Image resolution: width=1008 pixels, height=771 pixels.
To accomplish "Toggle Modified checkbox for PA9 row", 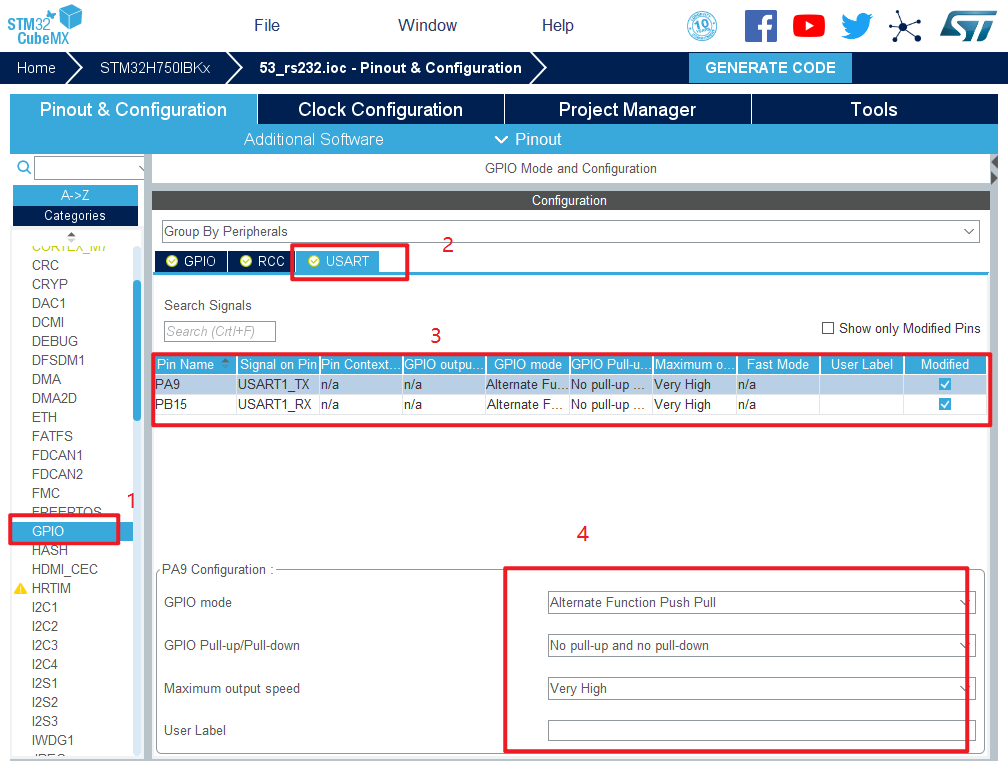I will pos(944,384).
